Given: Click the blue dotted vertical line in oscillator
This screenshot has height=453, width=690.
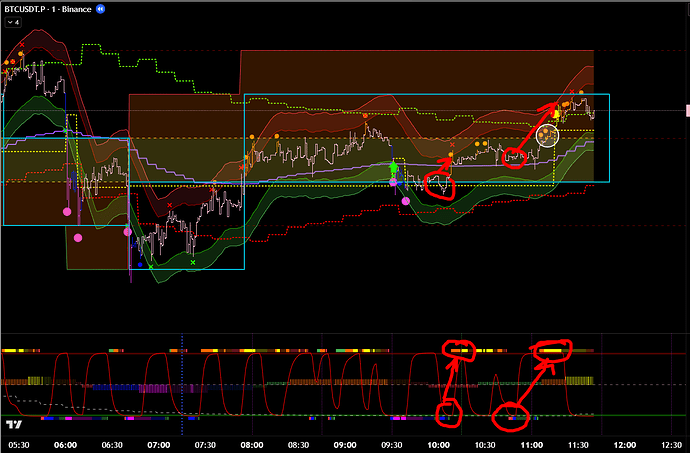Looking at the screenshot, I should 182,380.
